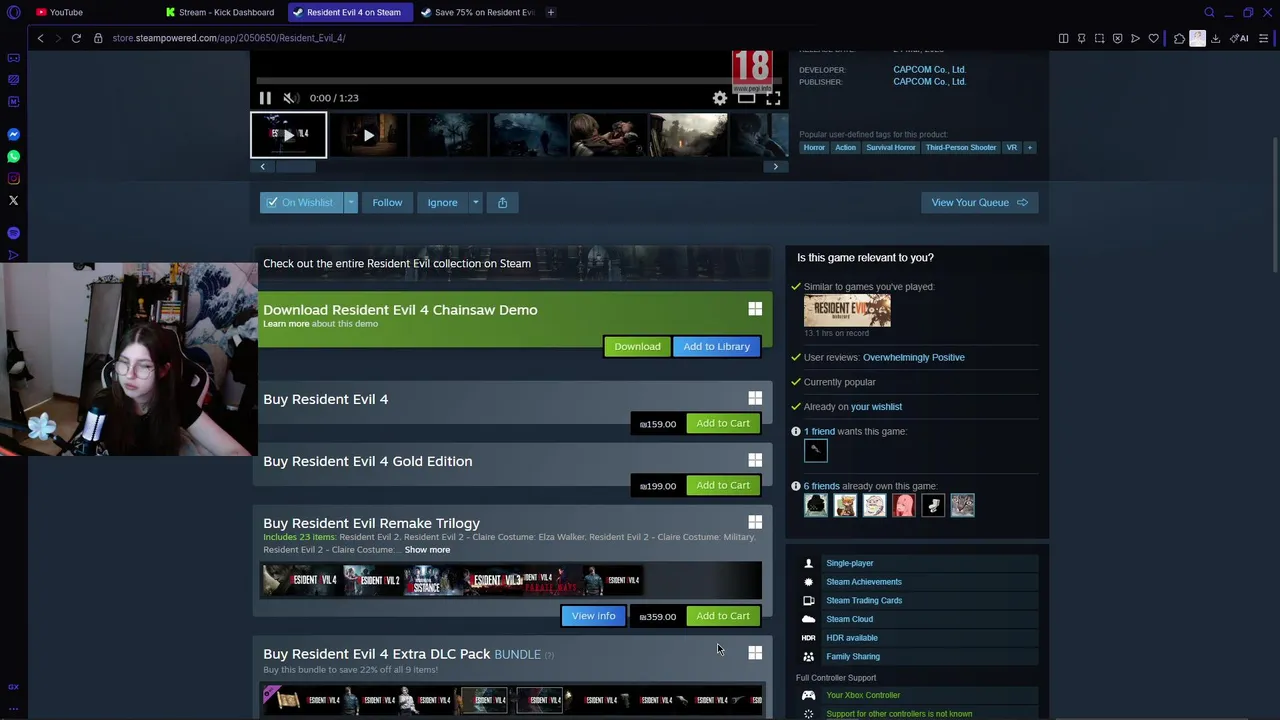
Task: Expand Remake Trilogy items with Show more
Action: tap(427, 550)
